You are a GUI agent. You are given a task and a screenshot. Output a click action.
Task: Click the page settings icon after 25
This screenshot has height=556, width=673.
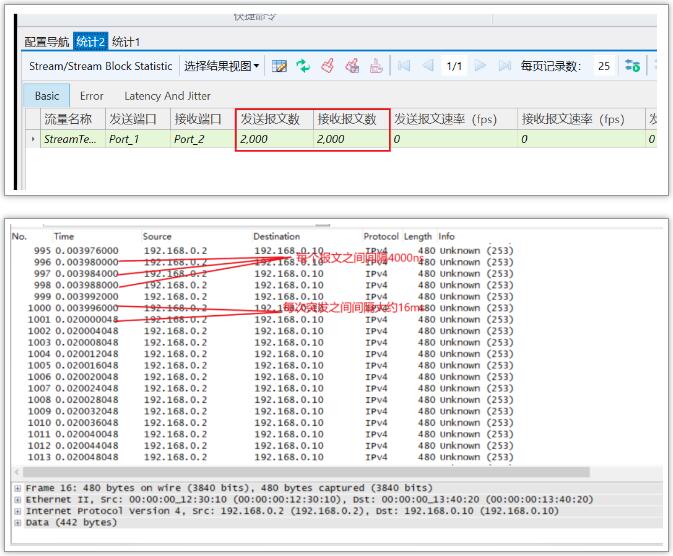pyautogui.click(x=632, y=66)
